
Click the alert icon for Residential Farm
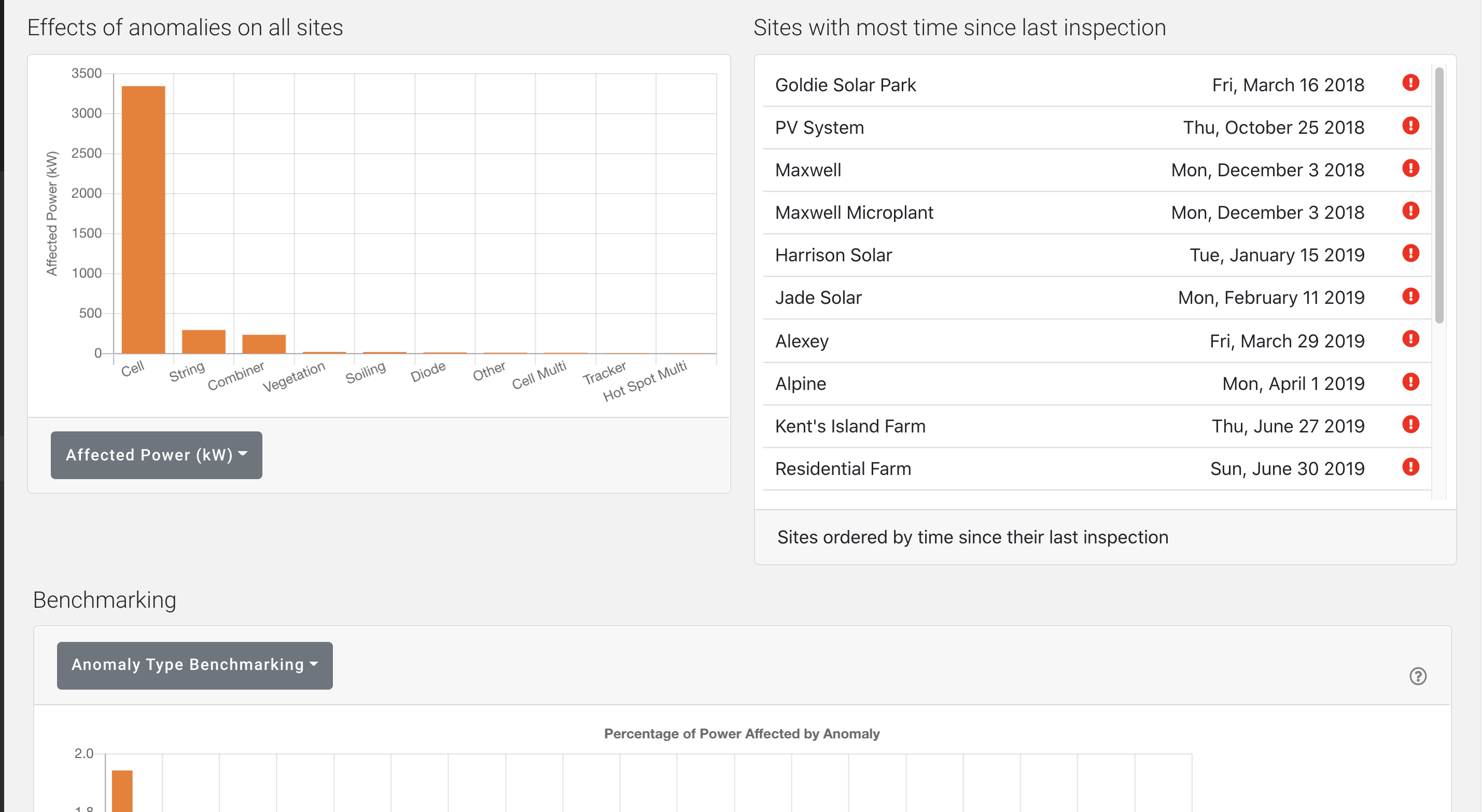pos(1410,467)
